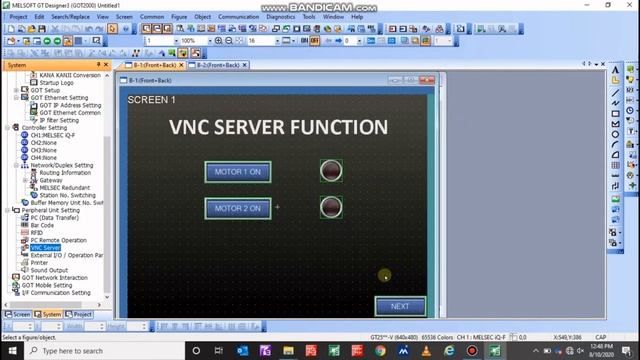Click the VLC cone taskbar icon
The height and width of the screenshot is (360, 640).
click(426, 351)
